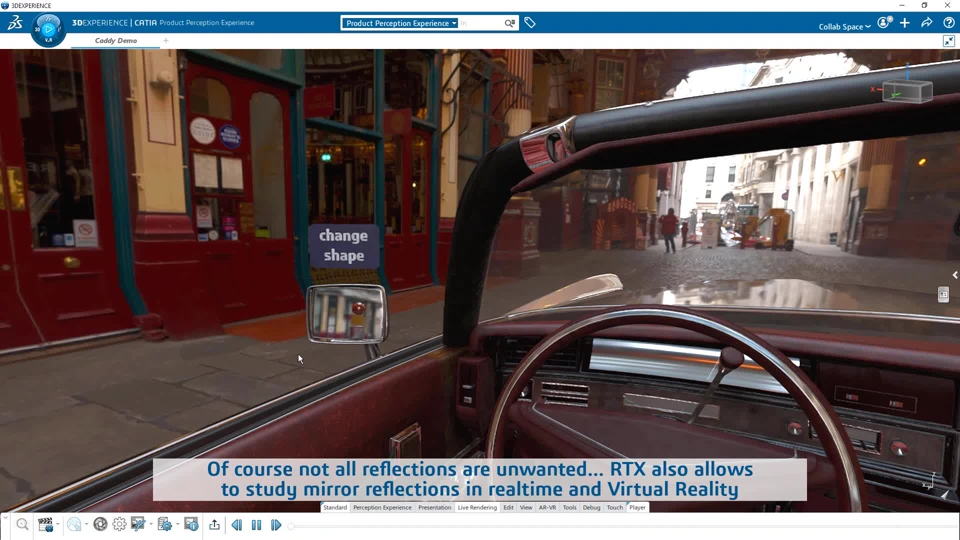Pause the experience playback
The width and height of the screenshot is (960, 540).
point(257,525)
